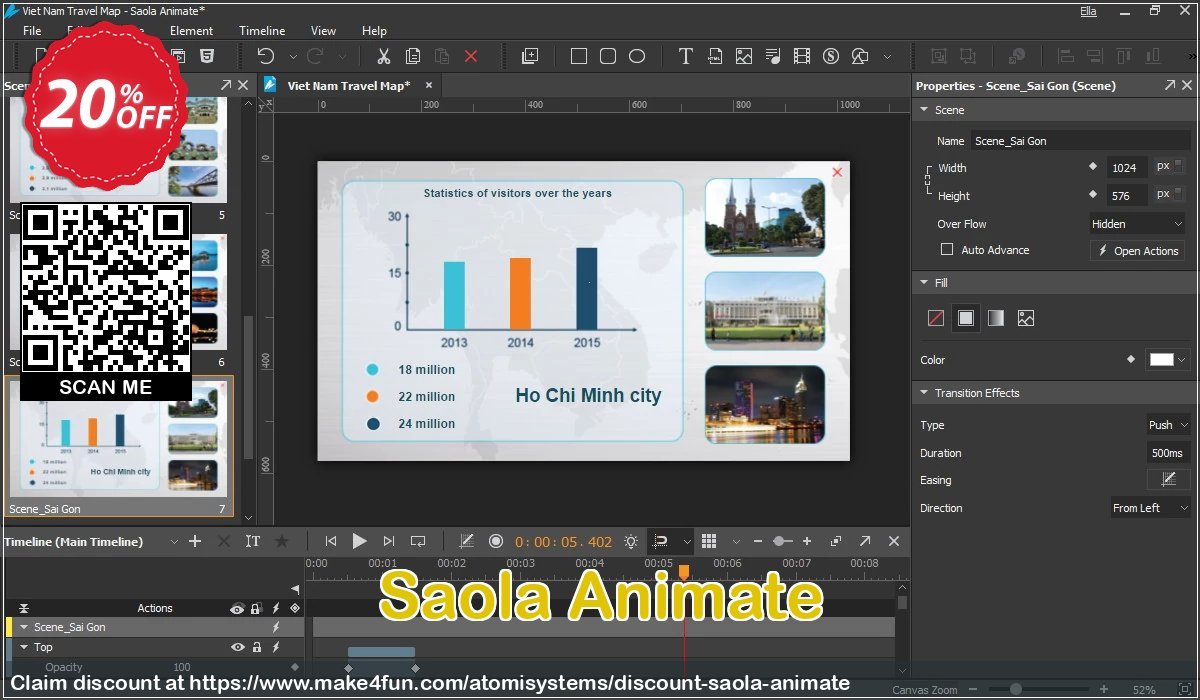Select the Text tool
Viewport: 1200px width, 700px height.
[685, 56]
